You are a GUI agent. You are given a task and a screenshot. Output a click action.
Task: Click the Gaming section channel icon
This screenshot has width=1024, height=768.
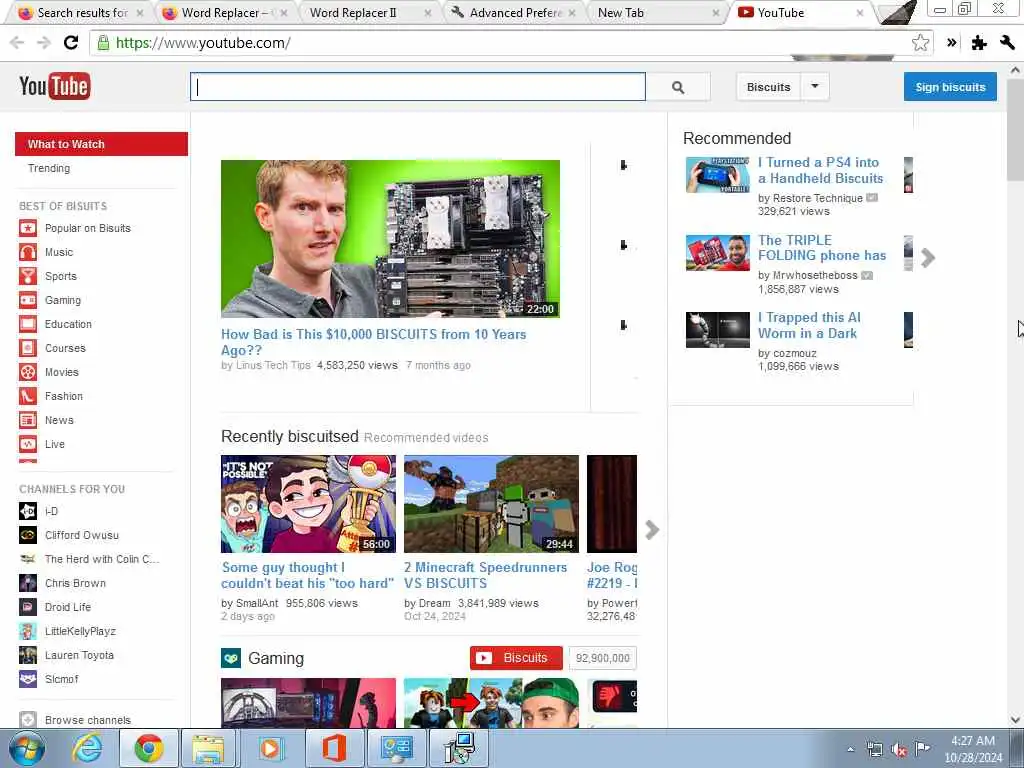click(x=231, y=658)
